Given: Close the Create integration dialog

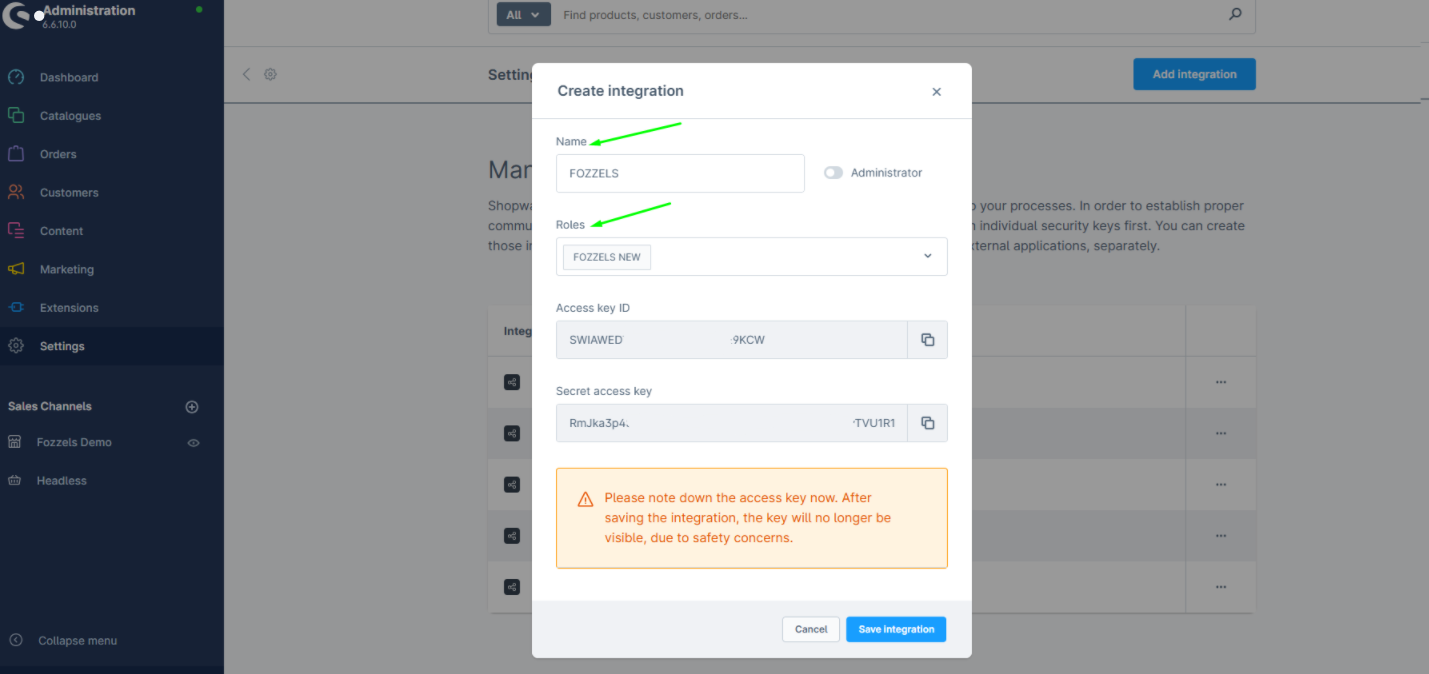Looking at the screenshot, I should coord(936,92).
